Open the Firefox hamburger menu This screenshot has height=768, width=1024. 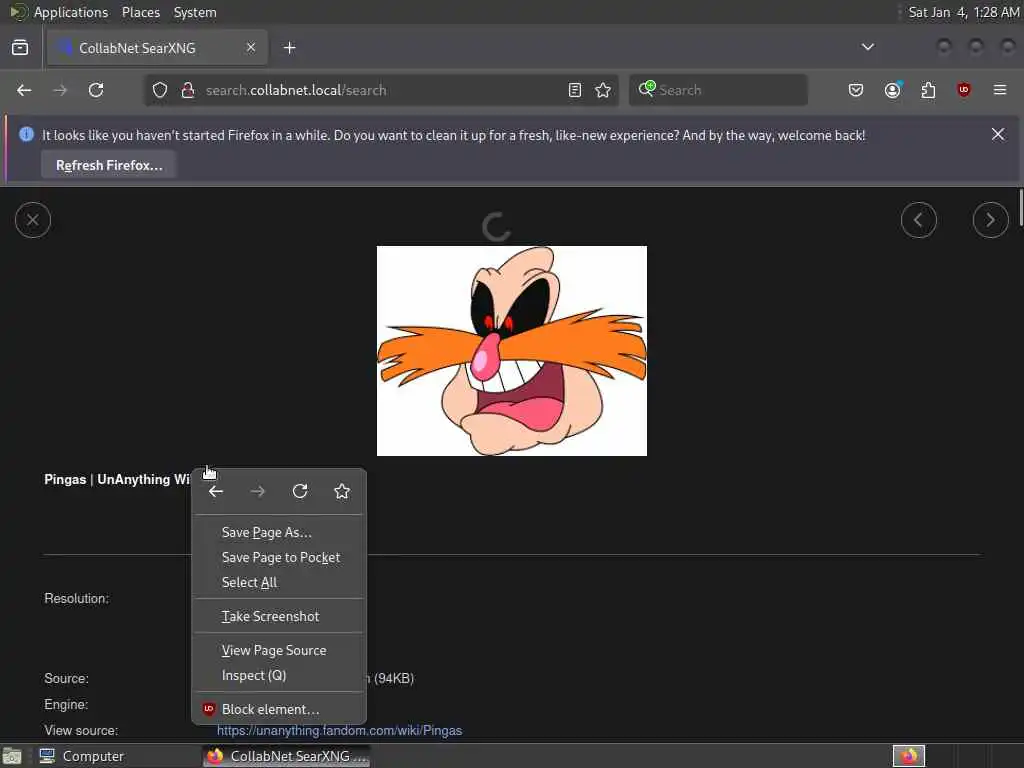click(1000, 90)
